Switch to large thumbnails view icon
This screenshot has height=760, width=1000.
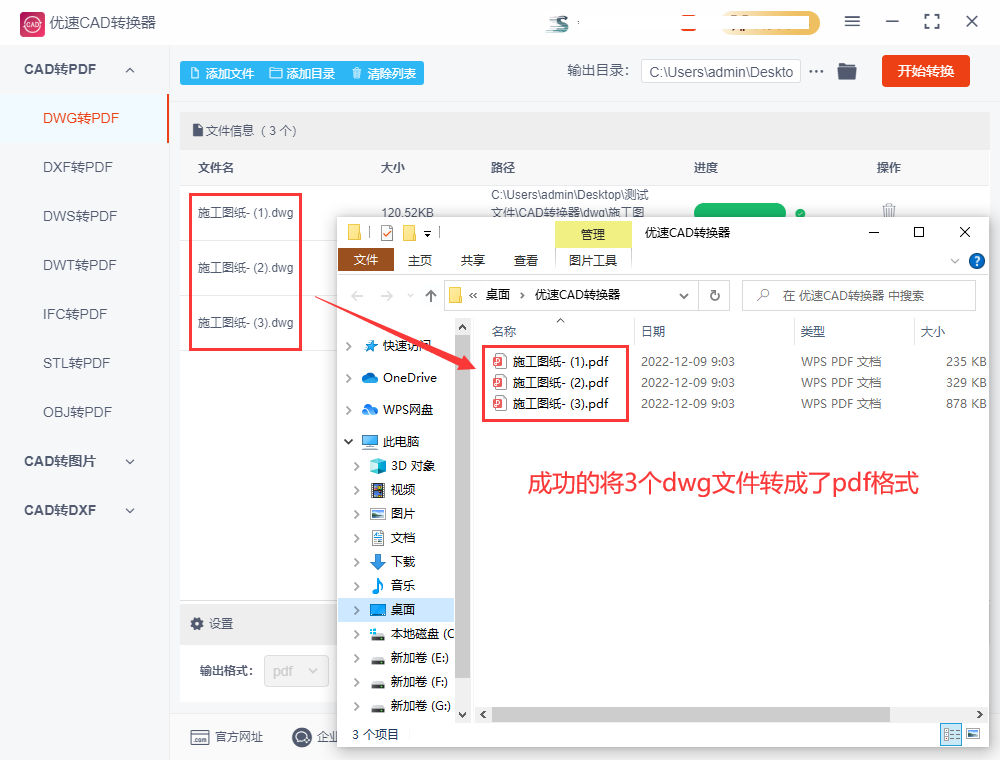[973, 734]
